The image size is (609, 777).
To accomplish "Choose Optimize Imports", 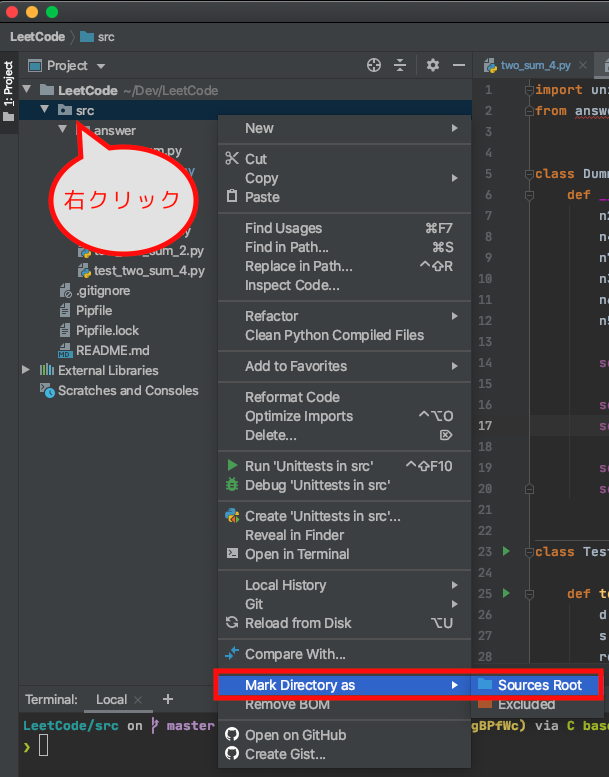I will [344, 416].
